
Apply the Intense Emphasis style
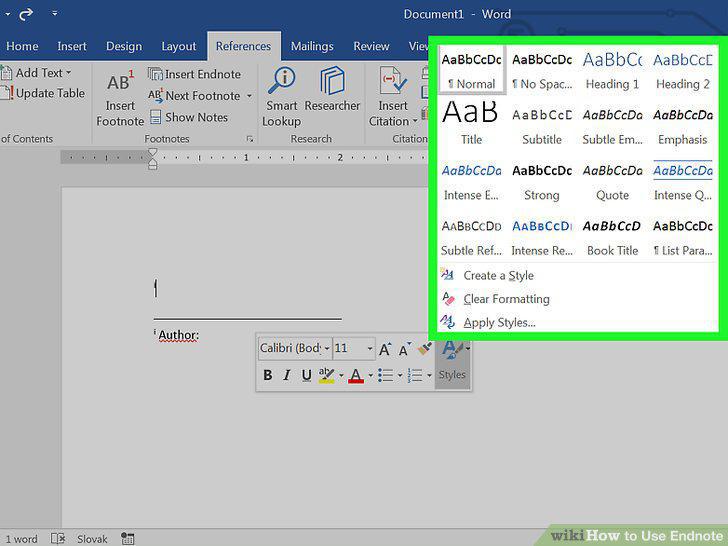click(471, 182)
